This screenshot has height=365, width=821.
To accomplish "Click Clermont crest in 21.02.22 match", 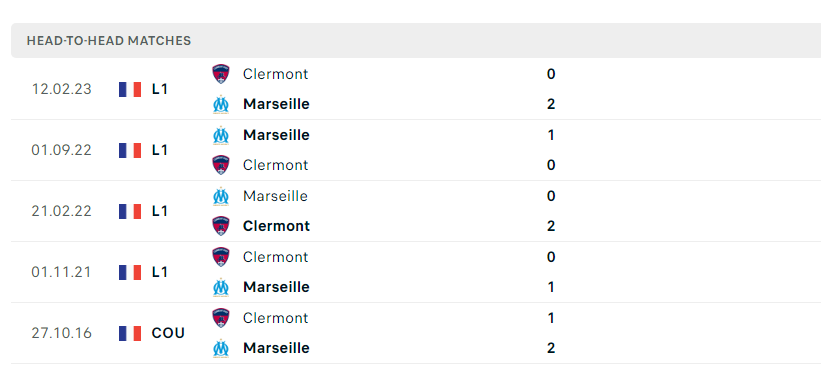I will 220,226.
